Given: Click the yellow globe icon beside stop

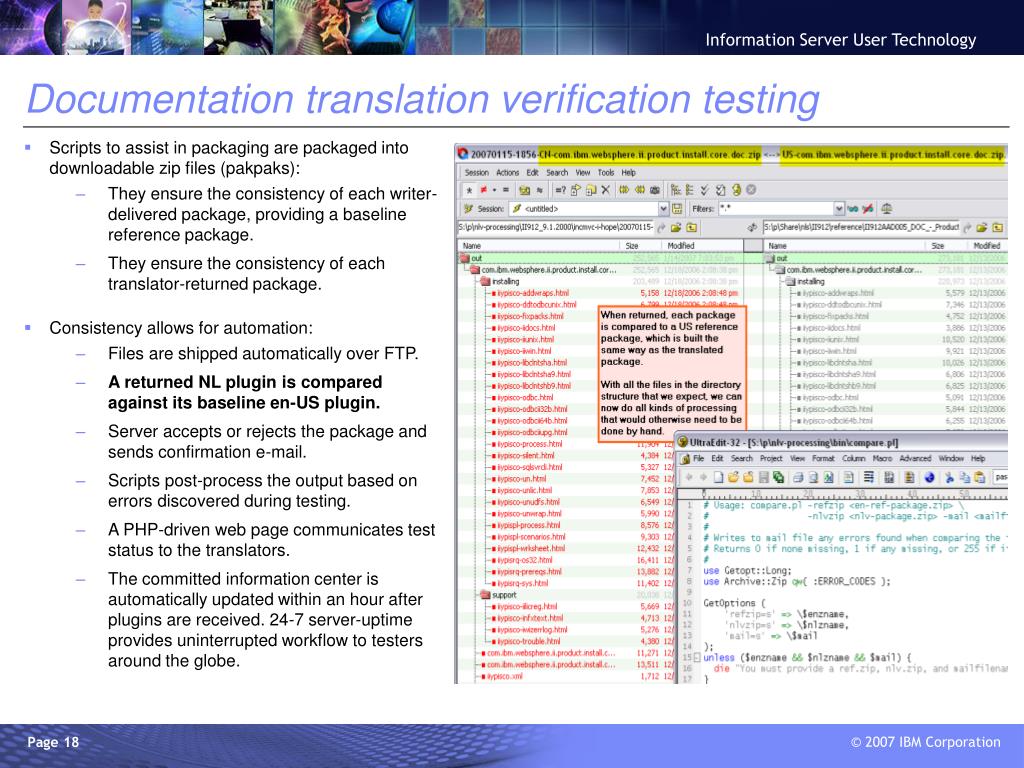Looking at the screenshot, I should tap(737, 190).
